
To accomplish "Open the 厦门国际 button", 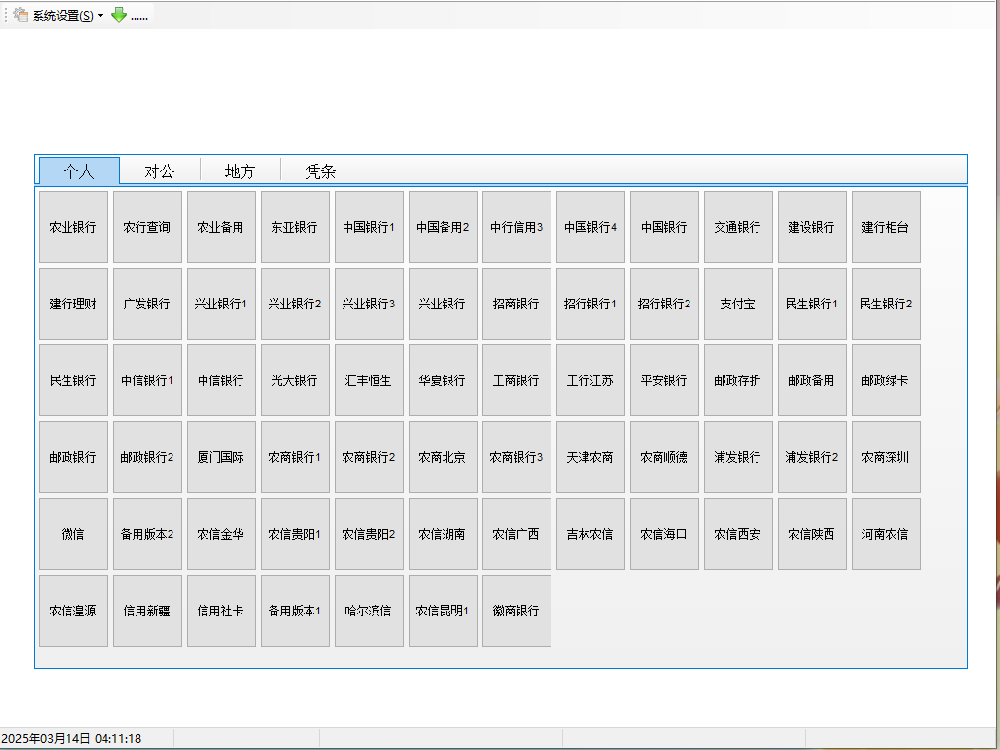I will coord(221,457).
